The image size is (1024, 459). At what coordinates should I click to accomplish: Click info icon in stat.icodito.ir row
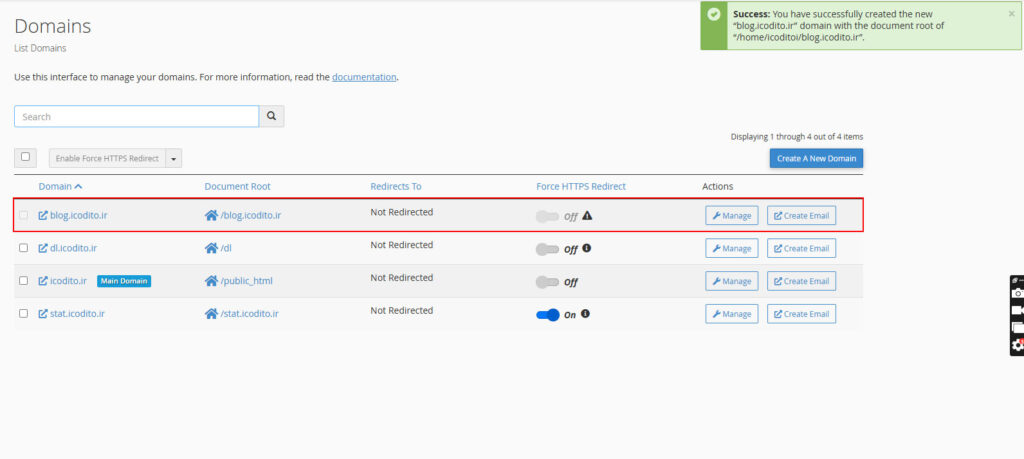click(x=585, y=313)
